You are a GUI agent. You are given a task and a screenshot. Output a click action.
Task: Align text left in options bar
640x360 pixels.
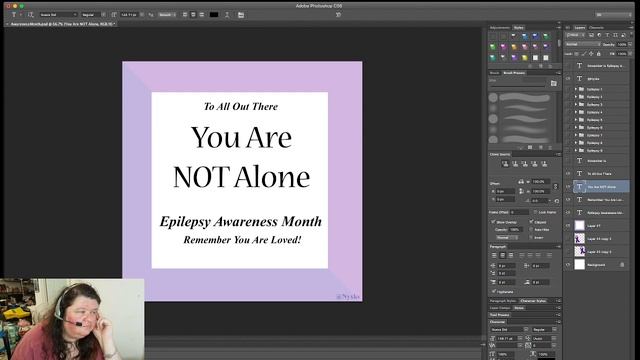coord(185,15)
